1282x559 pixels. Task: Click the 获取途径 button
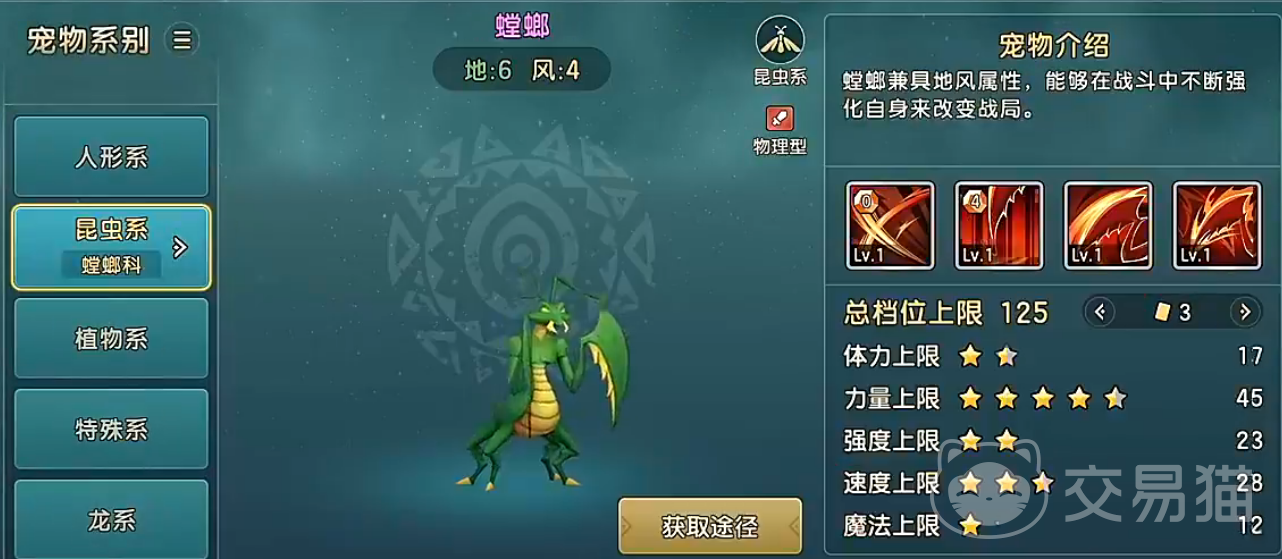pyautogui.click(x=710, y=526)
